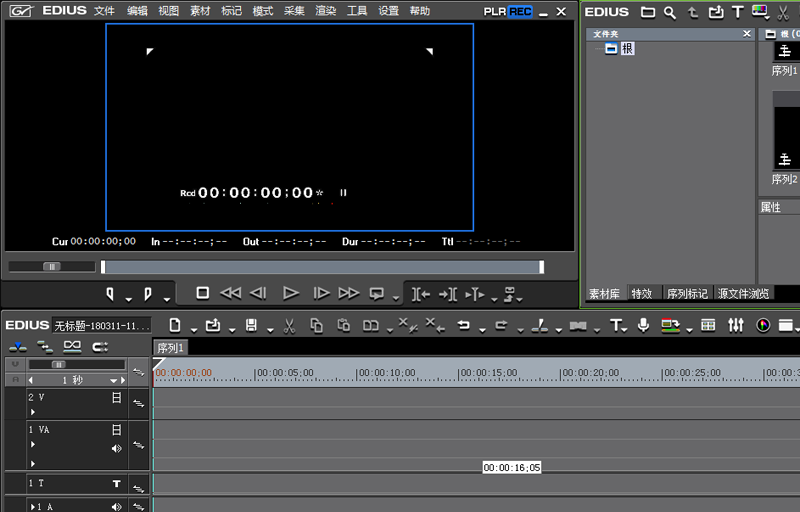Click the Add title (T) icon in bin
Viewport: 800px width, 512px height.
738,12
